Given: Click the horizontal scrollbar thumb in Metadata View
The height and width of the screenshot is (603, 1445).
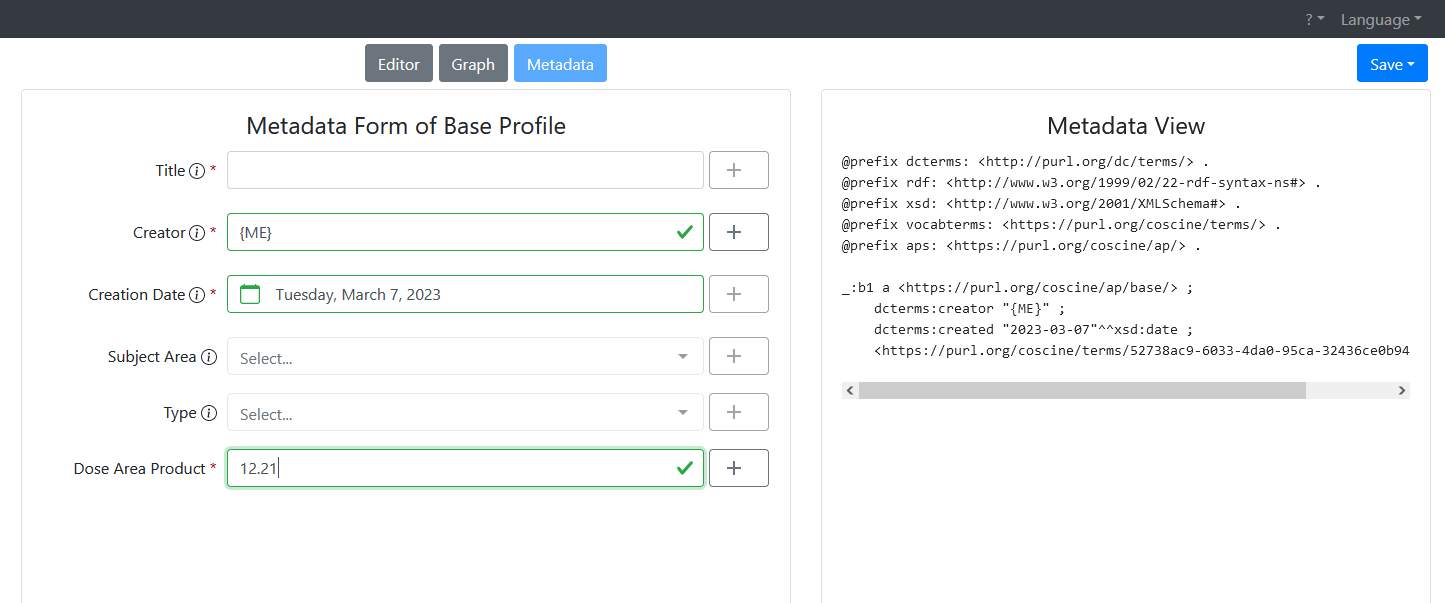Looking at the screenshot, I should tap(1082, 390).
